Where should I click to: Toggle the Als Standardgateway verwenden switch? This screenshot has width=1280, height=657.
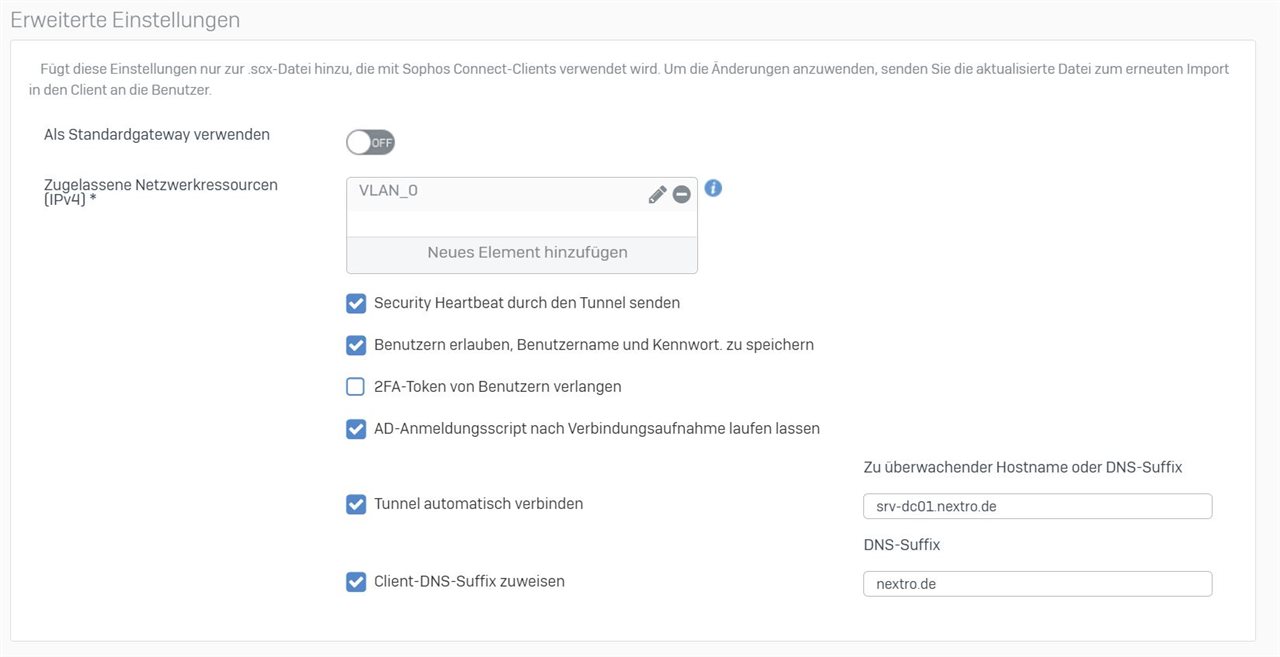[x=371, y=142]
